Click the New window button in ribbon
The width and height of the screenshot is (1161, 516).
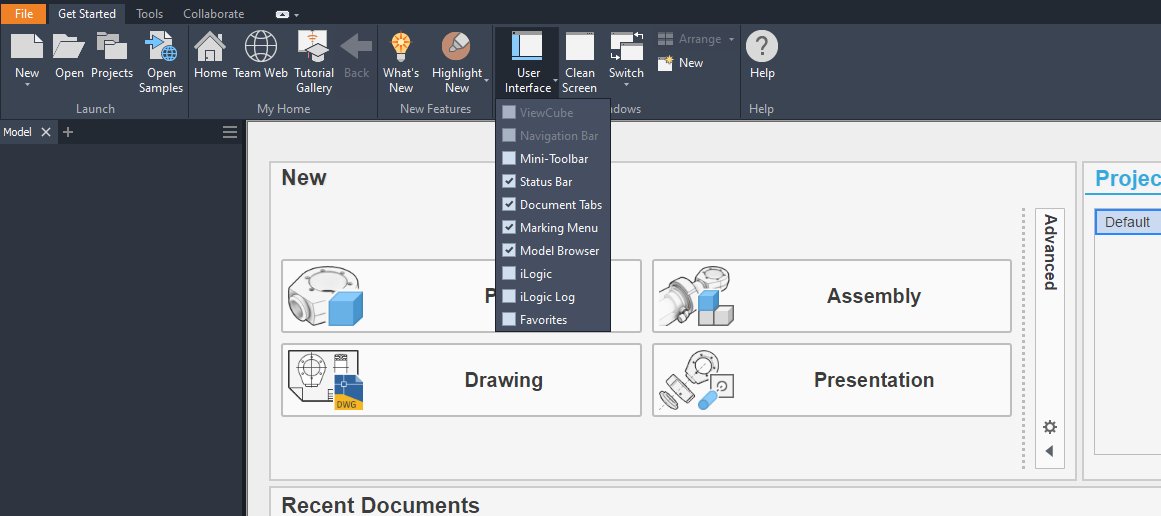point(680,63)
